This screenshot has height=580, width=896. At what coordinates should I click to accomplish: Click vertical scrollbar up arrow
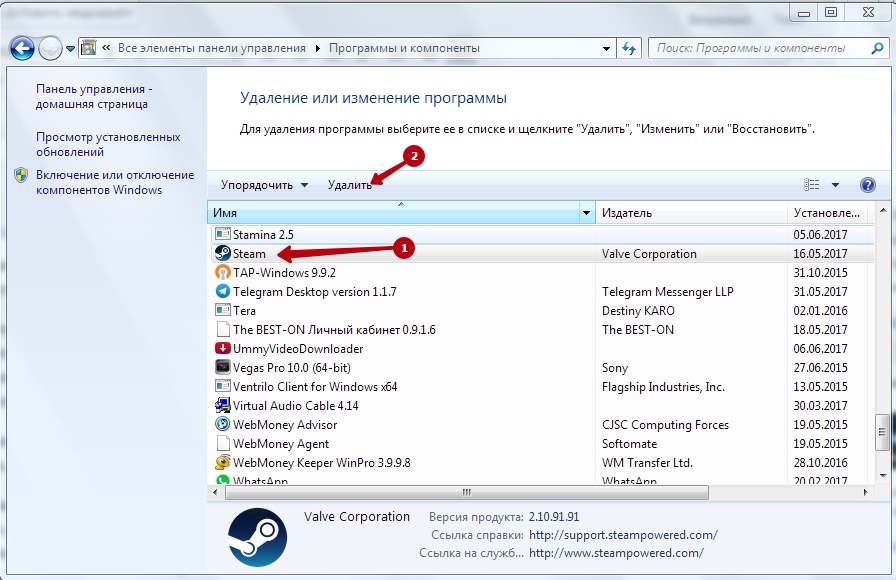tap(883, 210)
